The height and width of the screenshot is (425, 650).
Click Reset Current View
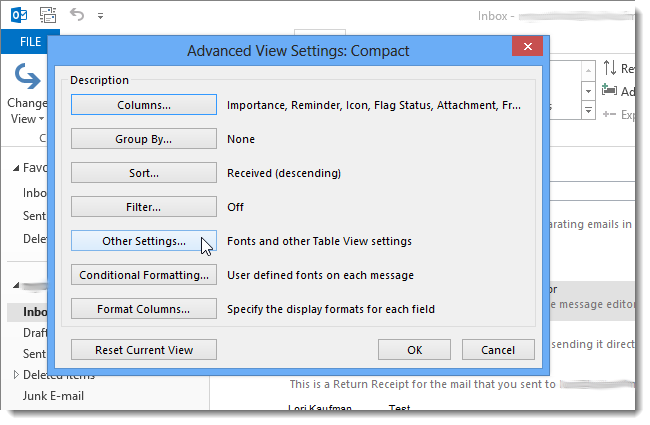(x=143, y=350)
